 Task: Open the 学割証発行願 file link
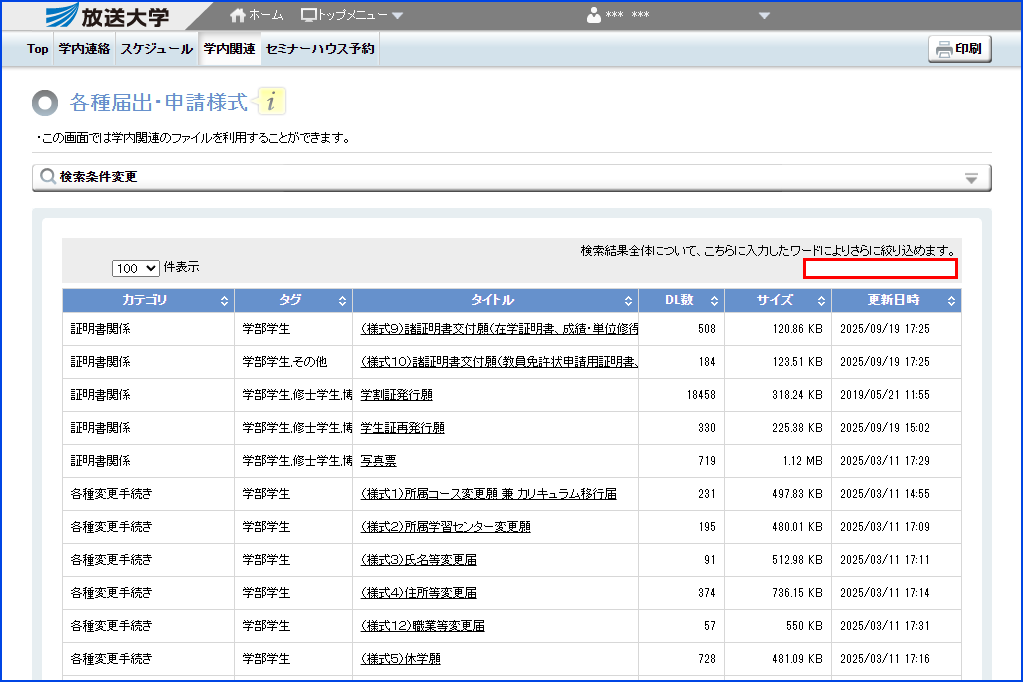pos(396,395)
